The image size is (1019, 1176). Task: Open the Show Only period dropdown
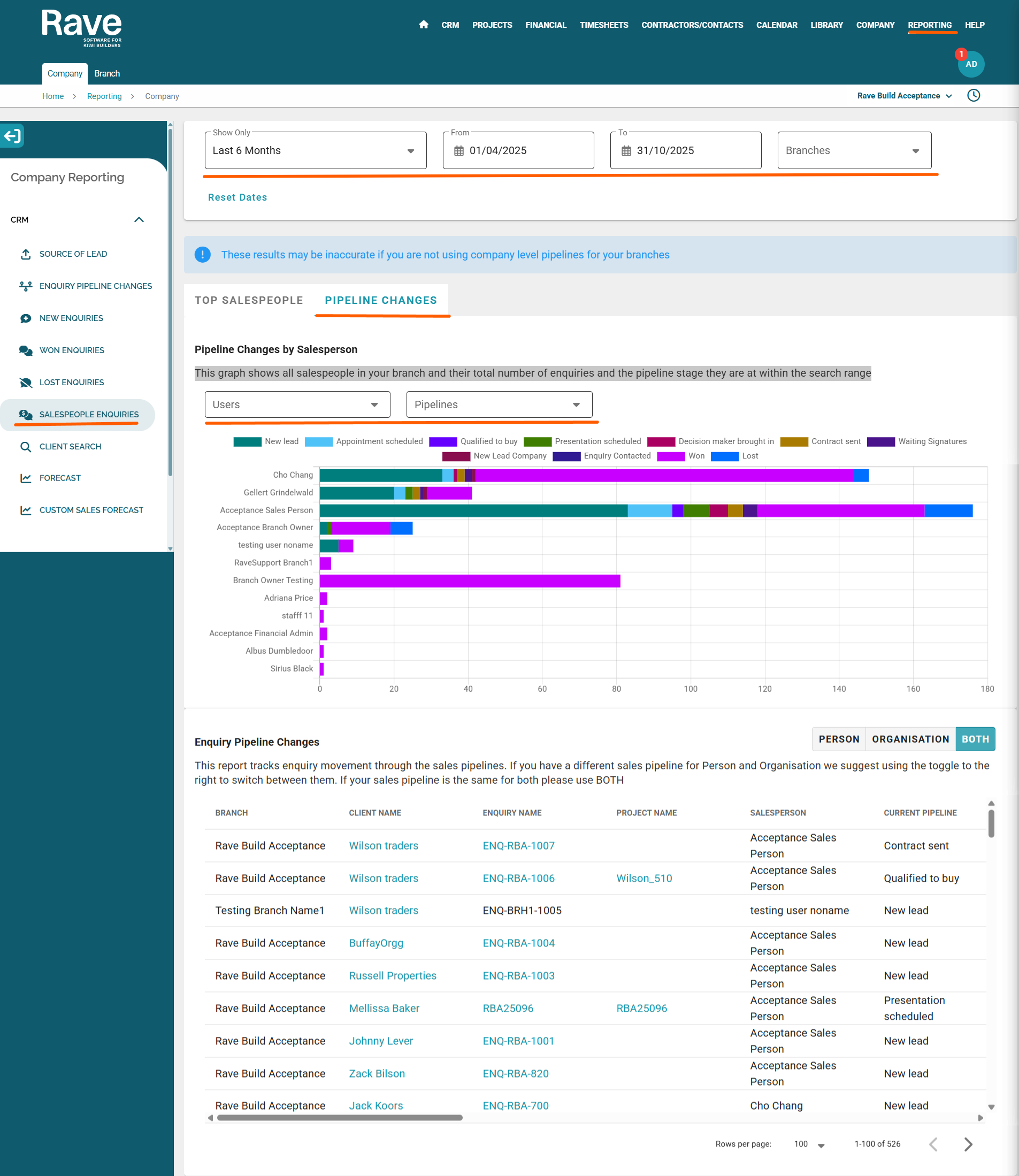(x=315, y=151)
